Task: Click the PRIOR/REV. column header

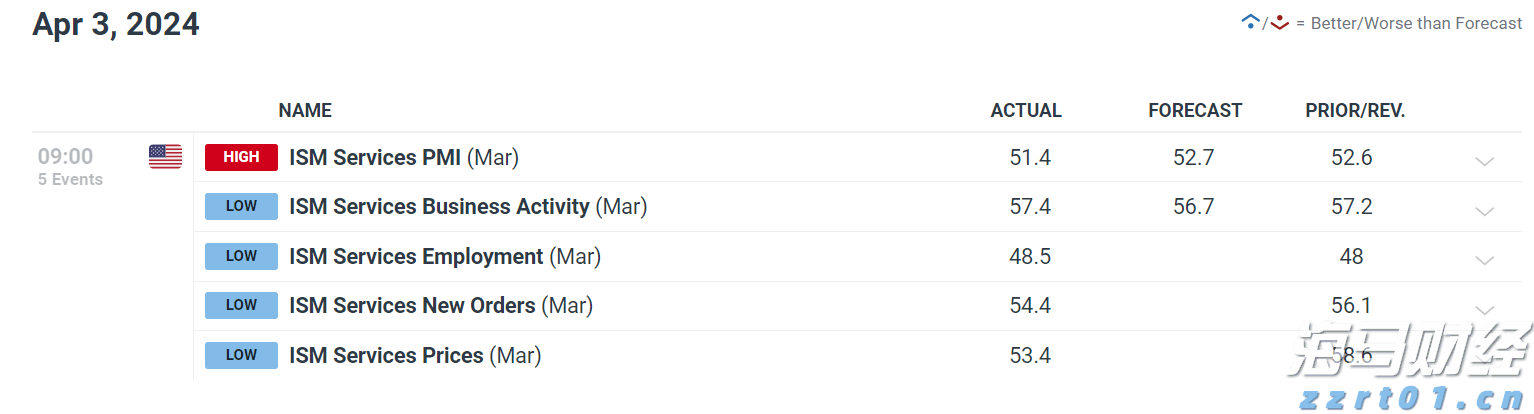Action: (1355, 111)
